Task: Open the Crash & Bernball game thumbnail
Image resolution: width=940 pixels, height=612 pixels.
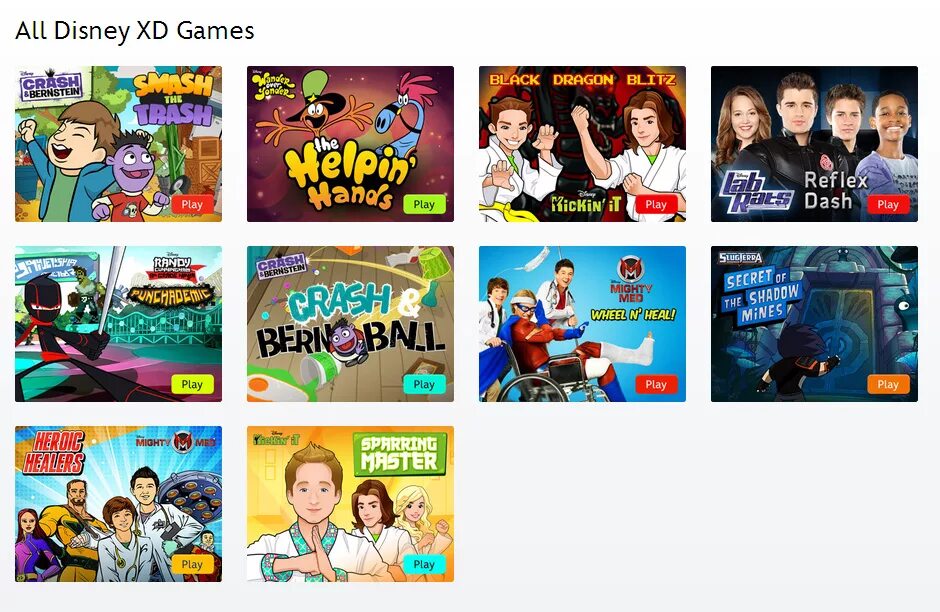Action: click(x=350, y=324)
